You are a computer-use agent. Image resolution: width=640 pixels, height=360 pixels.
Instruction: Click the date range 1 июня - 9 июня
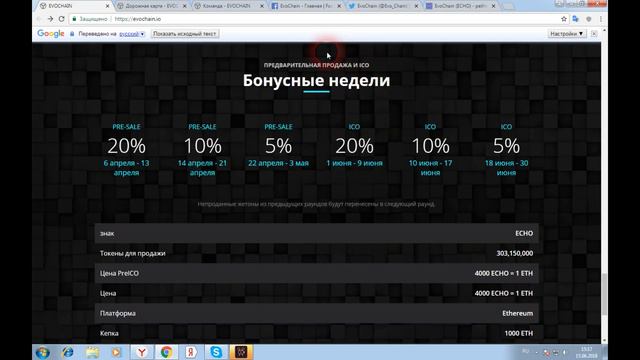point(354,163)
